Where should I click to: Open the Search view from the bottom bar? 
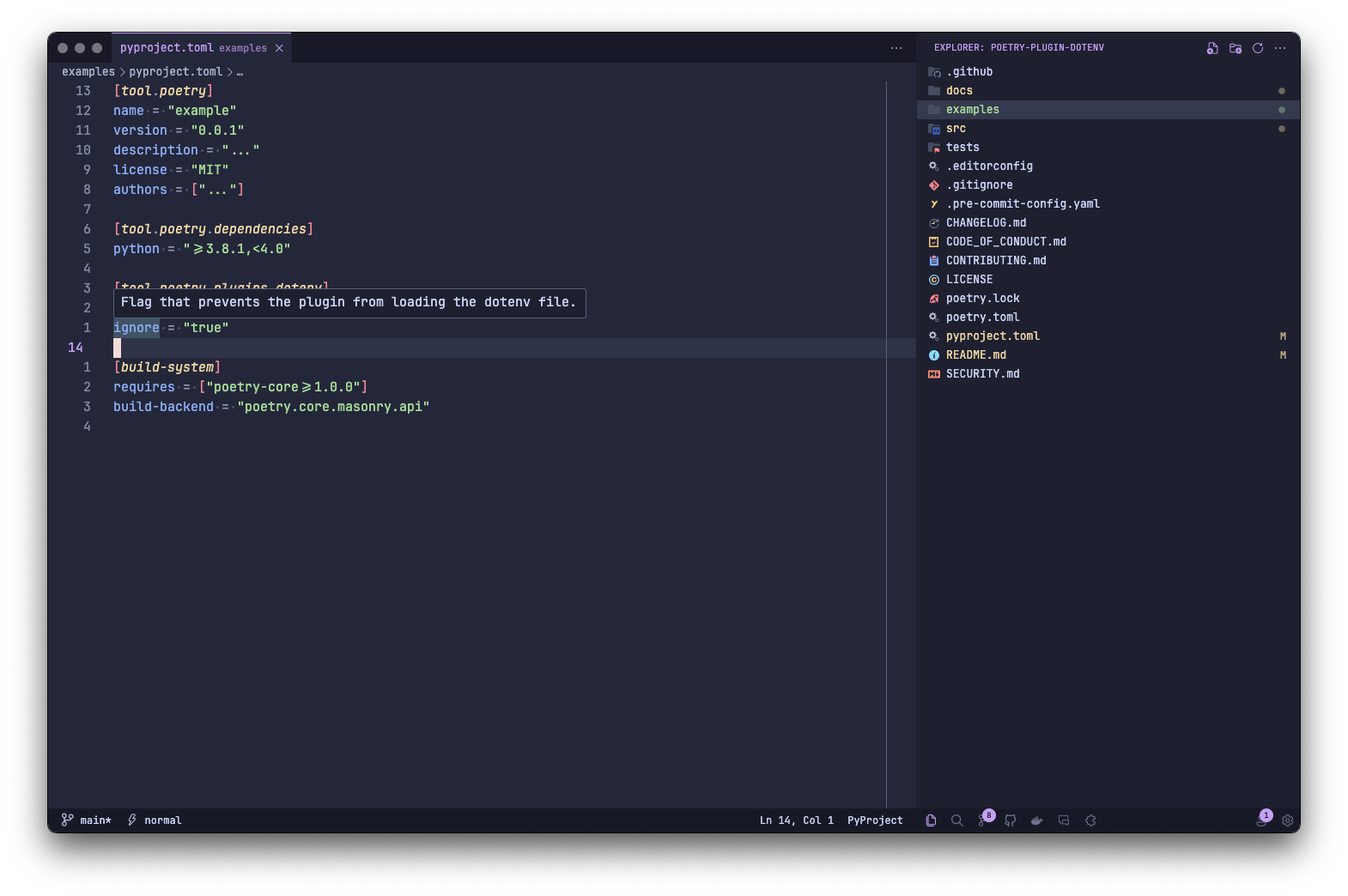tap(956, 820)
